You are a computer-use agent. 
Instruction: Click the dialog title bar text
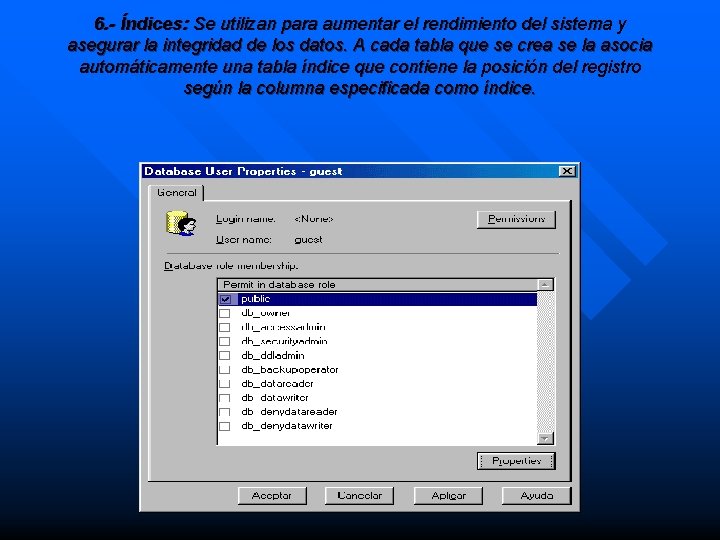click(x=243, y=171)
